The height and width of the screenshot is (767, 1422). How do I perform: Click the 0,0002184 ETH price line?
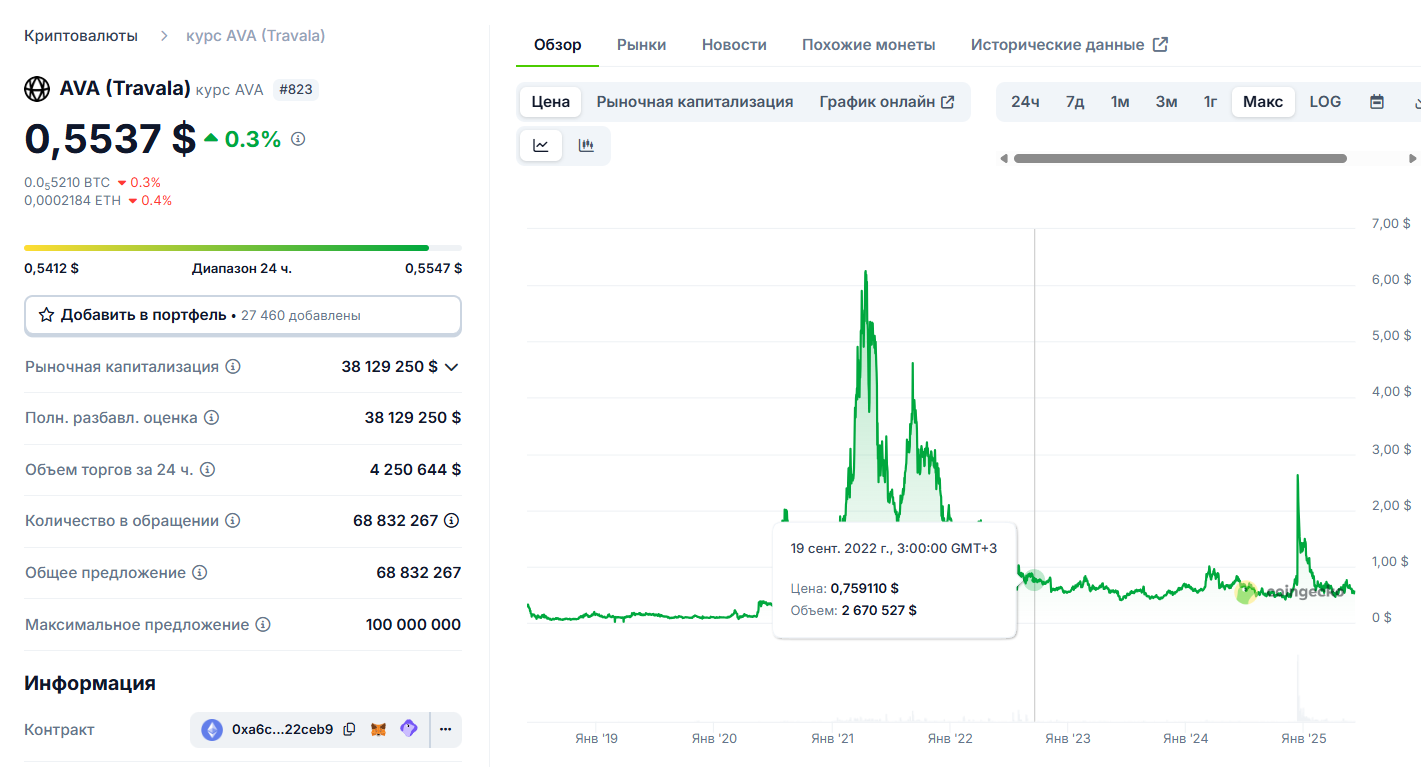coord(73,201)
